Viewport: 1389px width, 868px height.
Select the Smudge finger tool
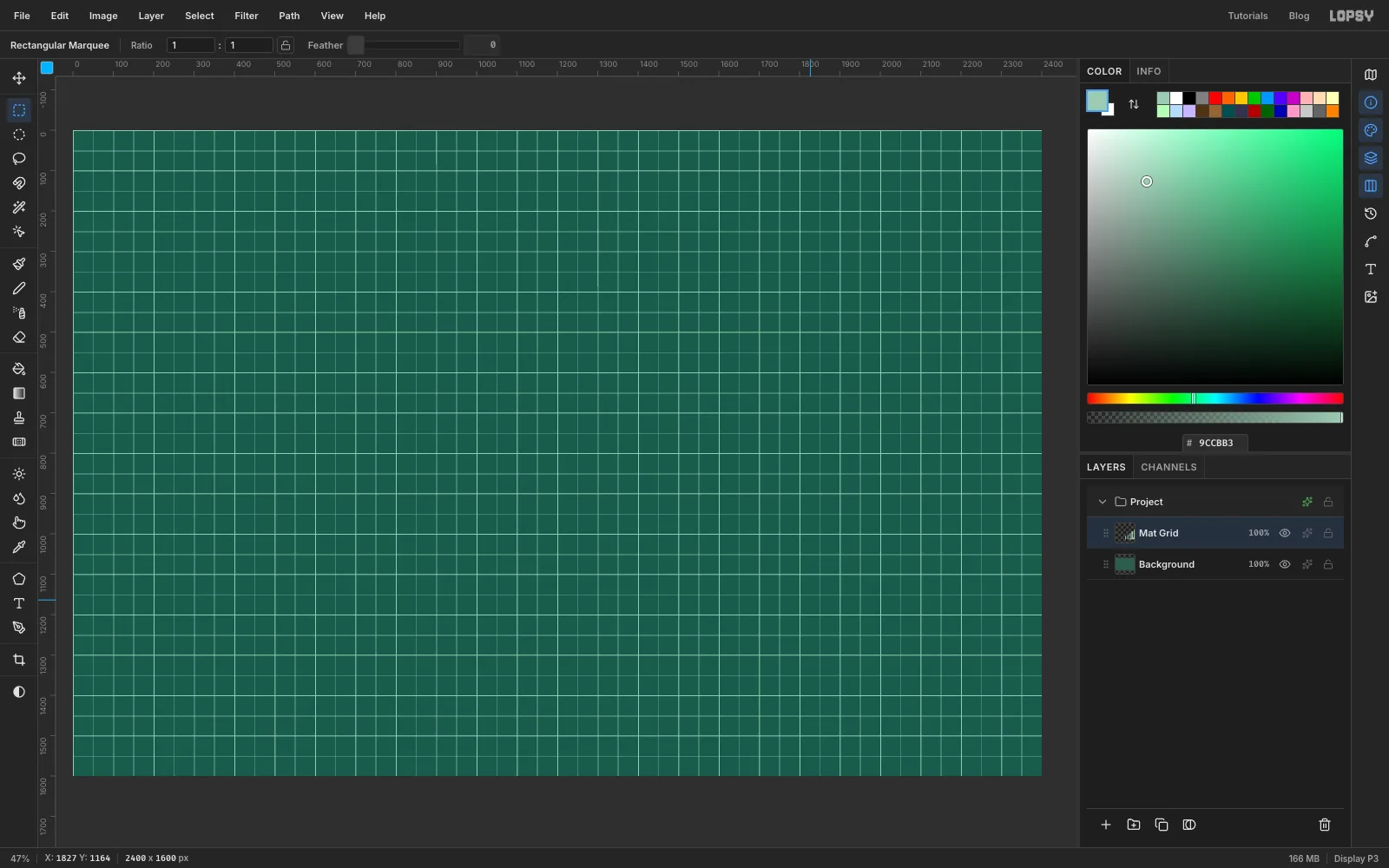coord(19,523)
